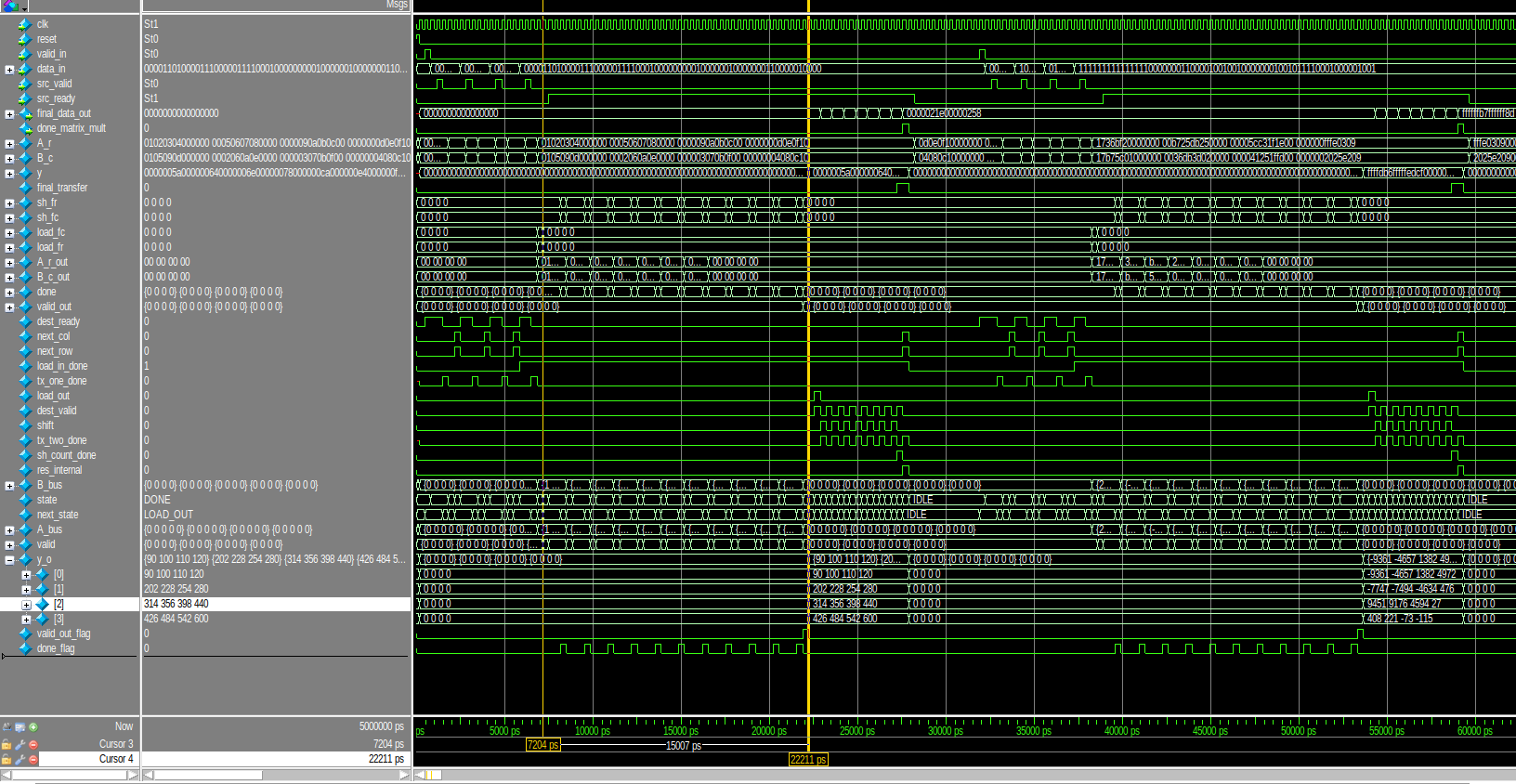This screenshot has height=784, width=1516.
Task: Click the Cursor 3 time value 7204 ps
Action: click(389, 744)
